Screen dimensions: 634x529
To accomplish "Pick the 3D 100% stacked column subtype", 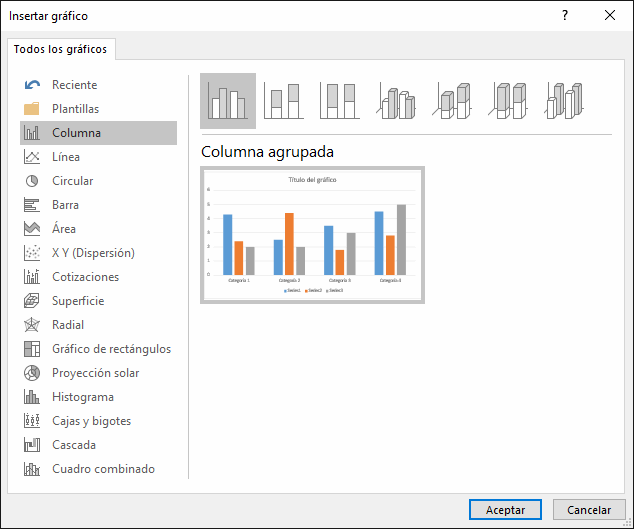I will 509,101.
